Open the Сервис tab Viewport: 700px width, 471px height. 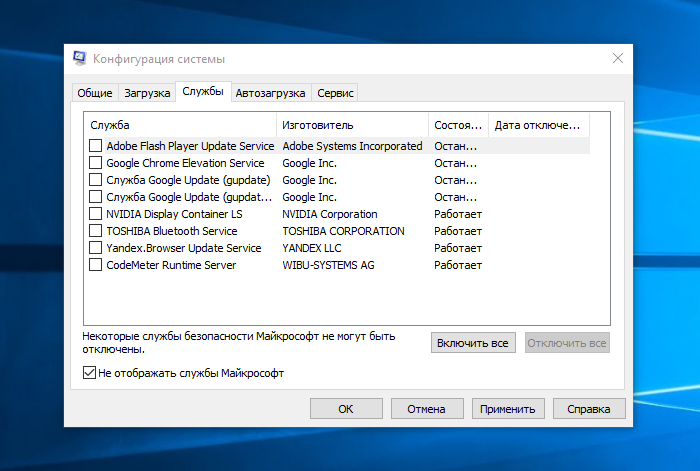point(335,93)
